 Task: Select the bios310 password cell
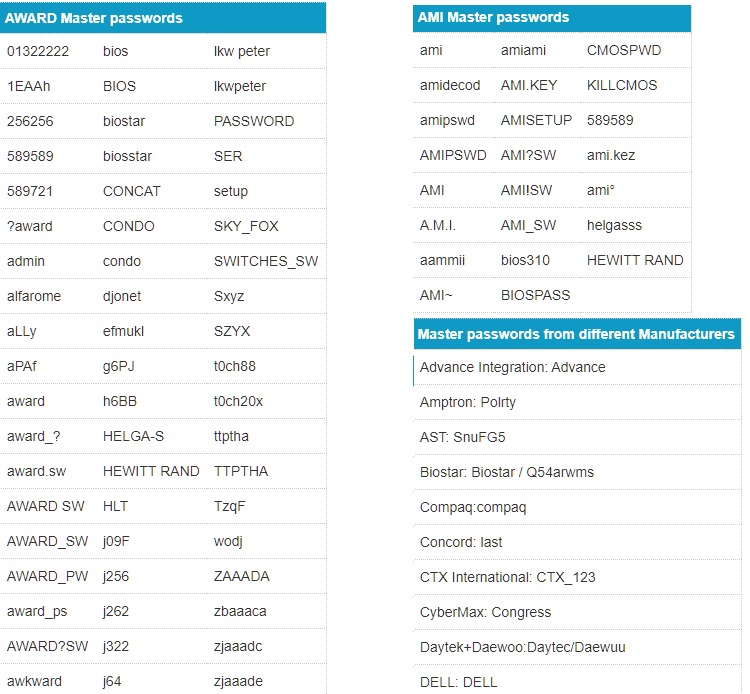click(x=525, y=260)
